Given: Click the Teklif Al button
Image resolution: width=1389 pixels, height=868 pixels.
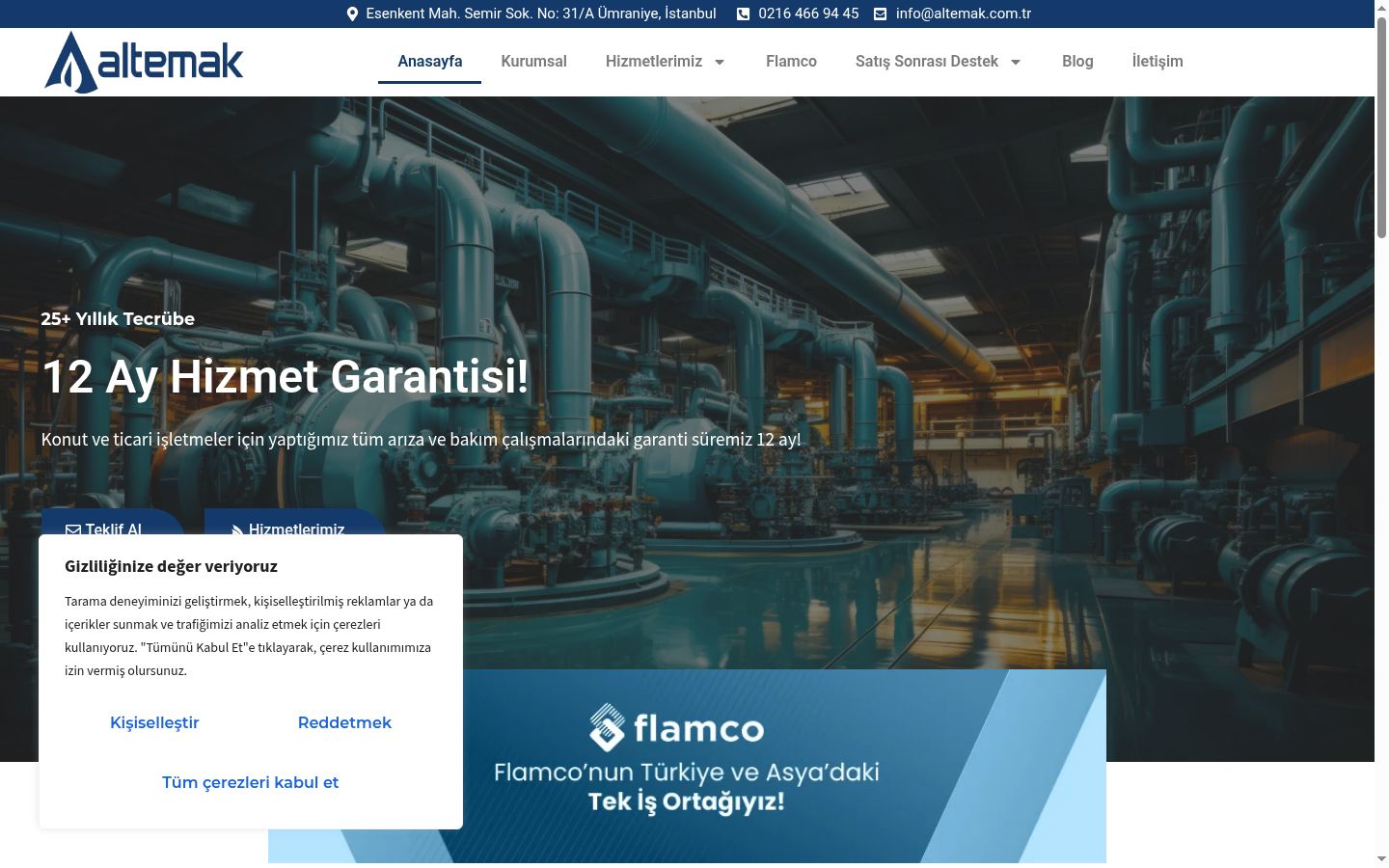Looking at the screenshot, I should click(112, 523).
